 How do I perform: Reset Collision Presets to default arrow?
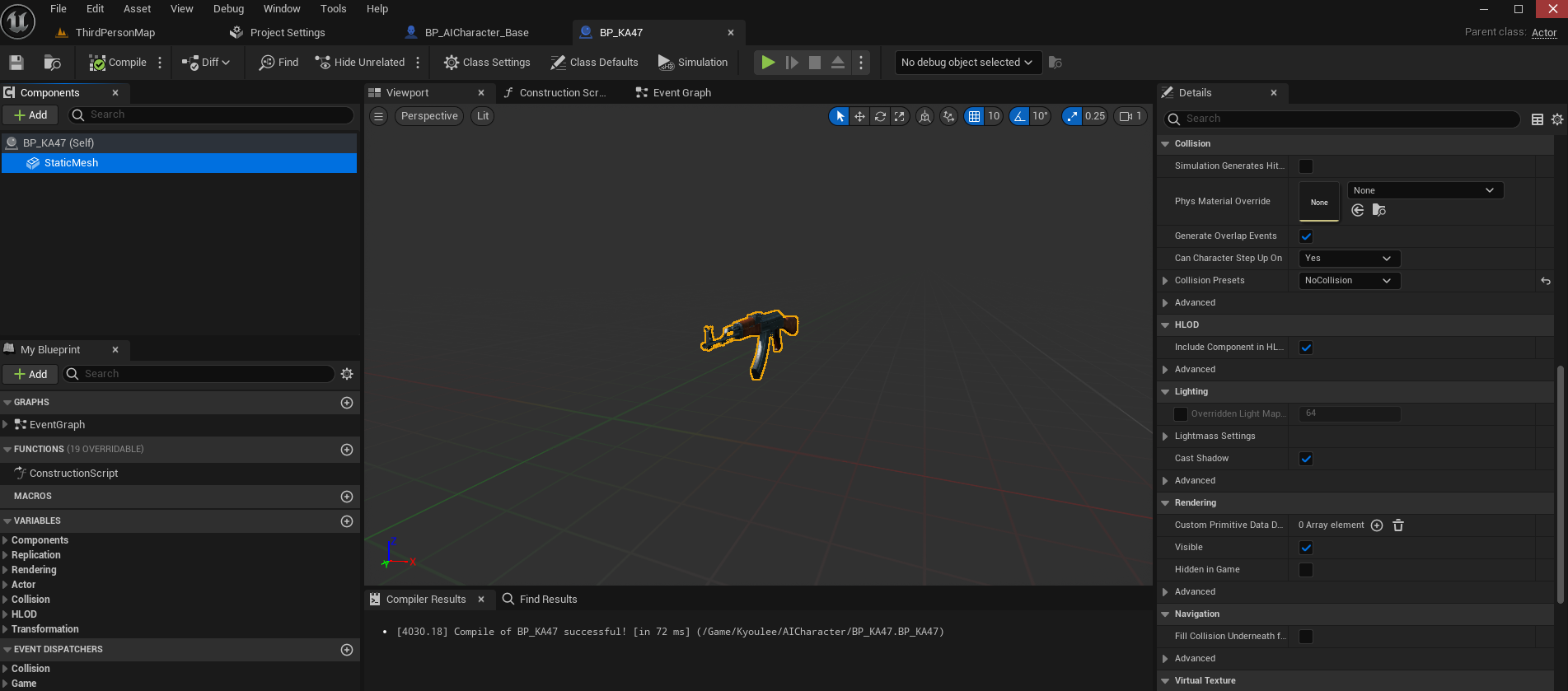pos(1546,281)
